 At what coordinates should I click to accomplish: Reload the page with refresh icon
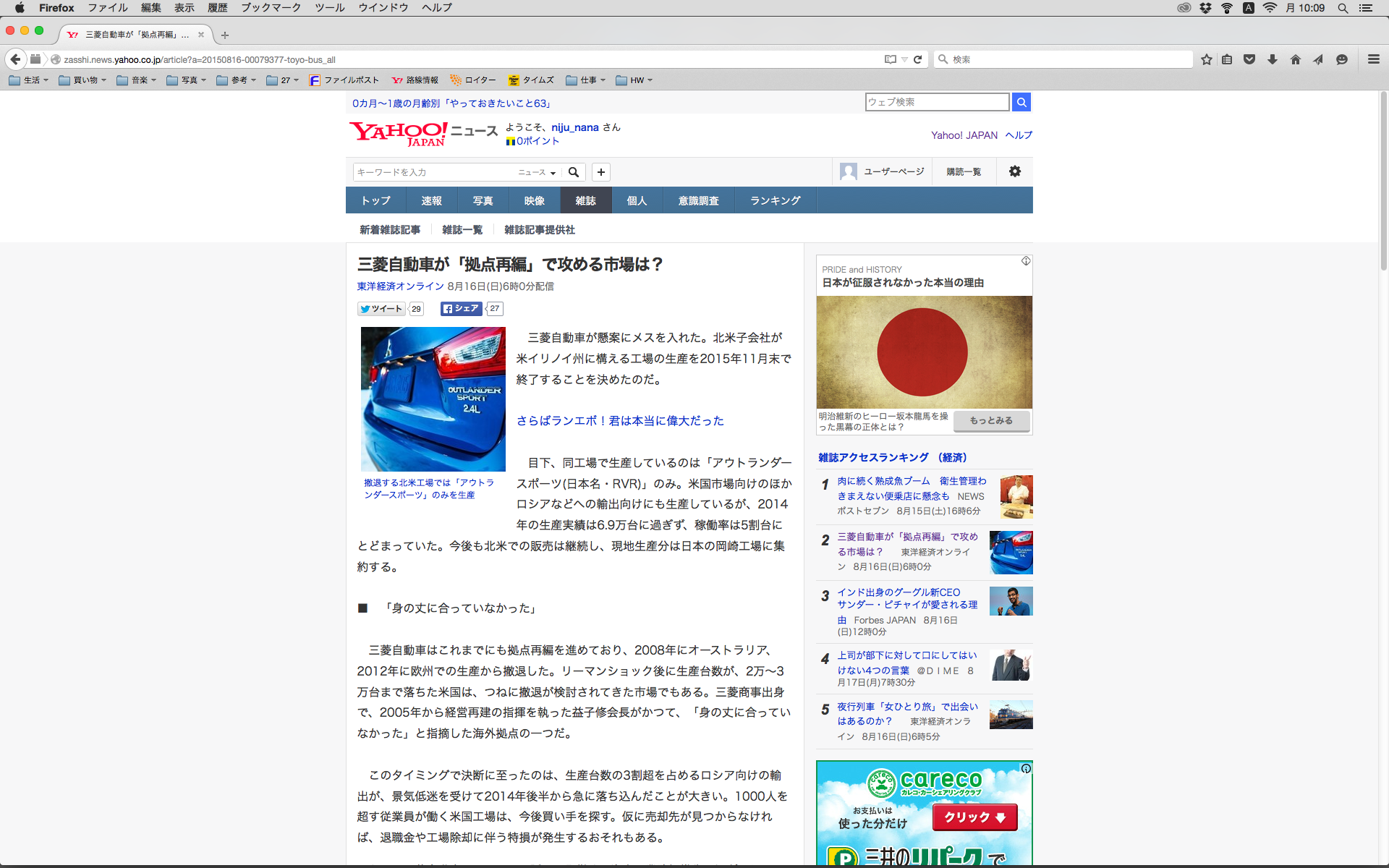coord(917,59)
